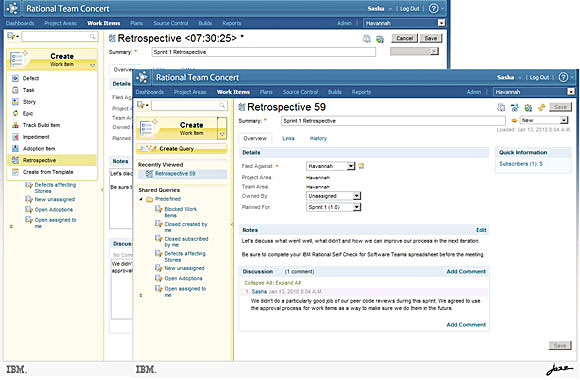580x380 pixels.
Task: Open Subscribers (1): S link in Quick Information
Action: [521, 164]
